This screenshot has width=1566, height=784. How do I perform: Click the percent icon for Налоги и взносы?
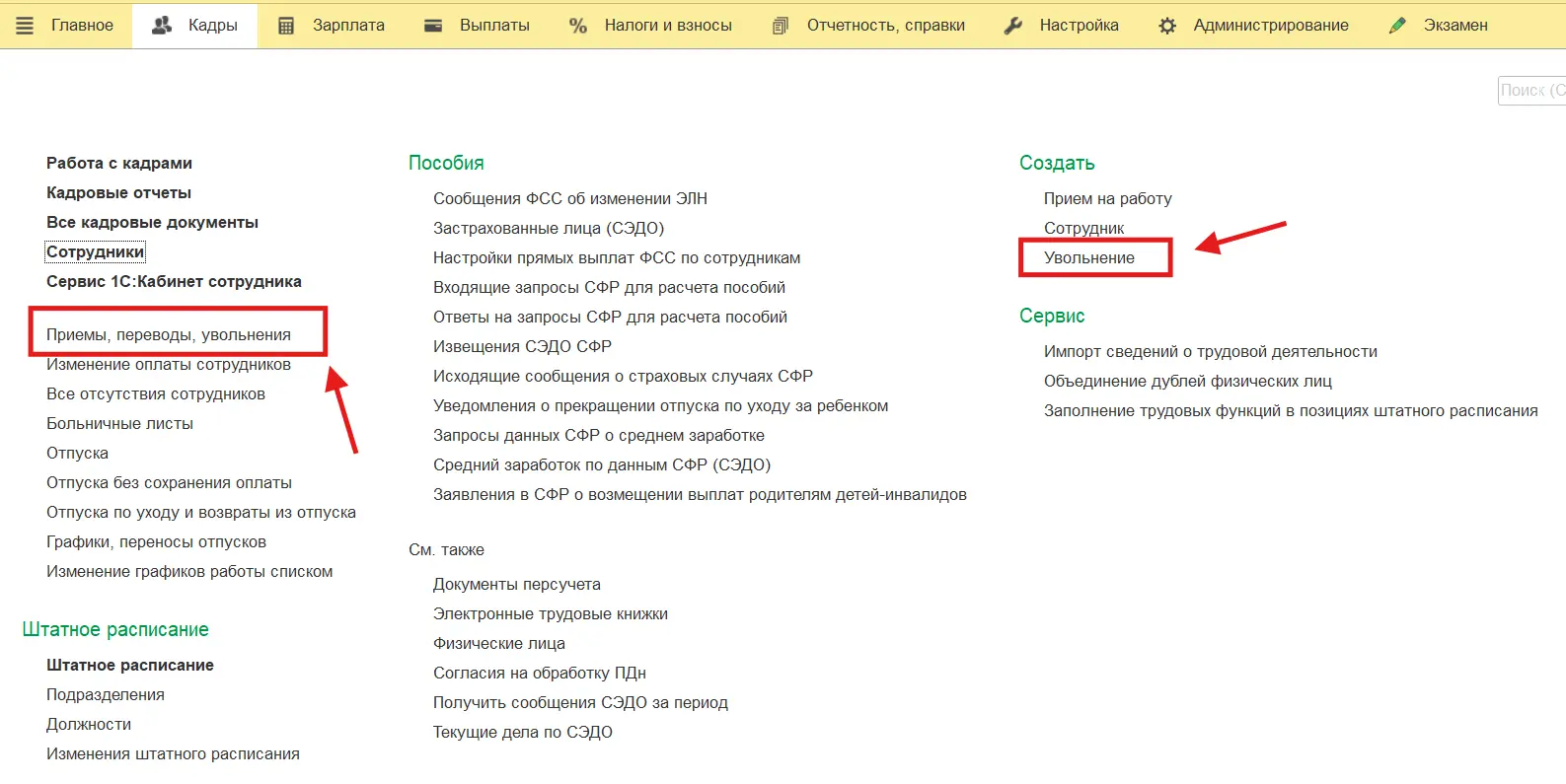[578, 26]
